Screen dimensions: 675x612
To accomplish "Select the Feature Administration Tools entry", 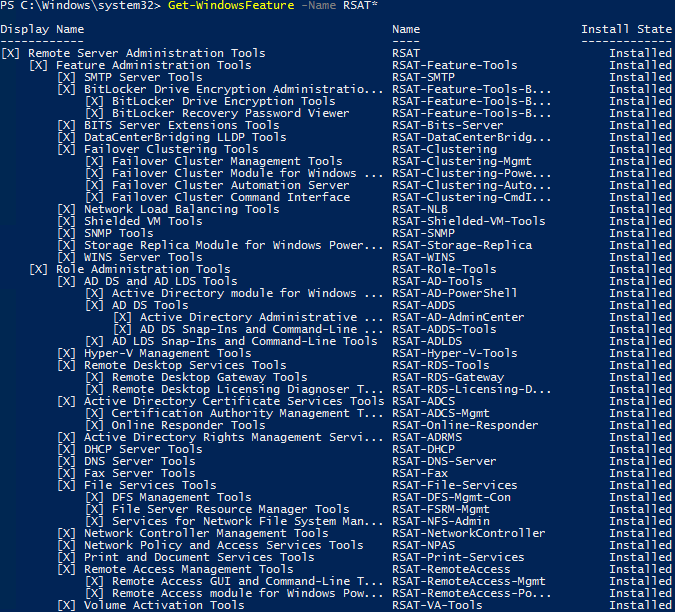I will pyautogui.click(x=154, y=65).
